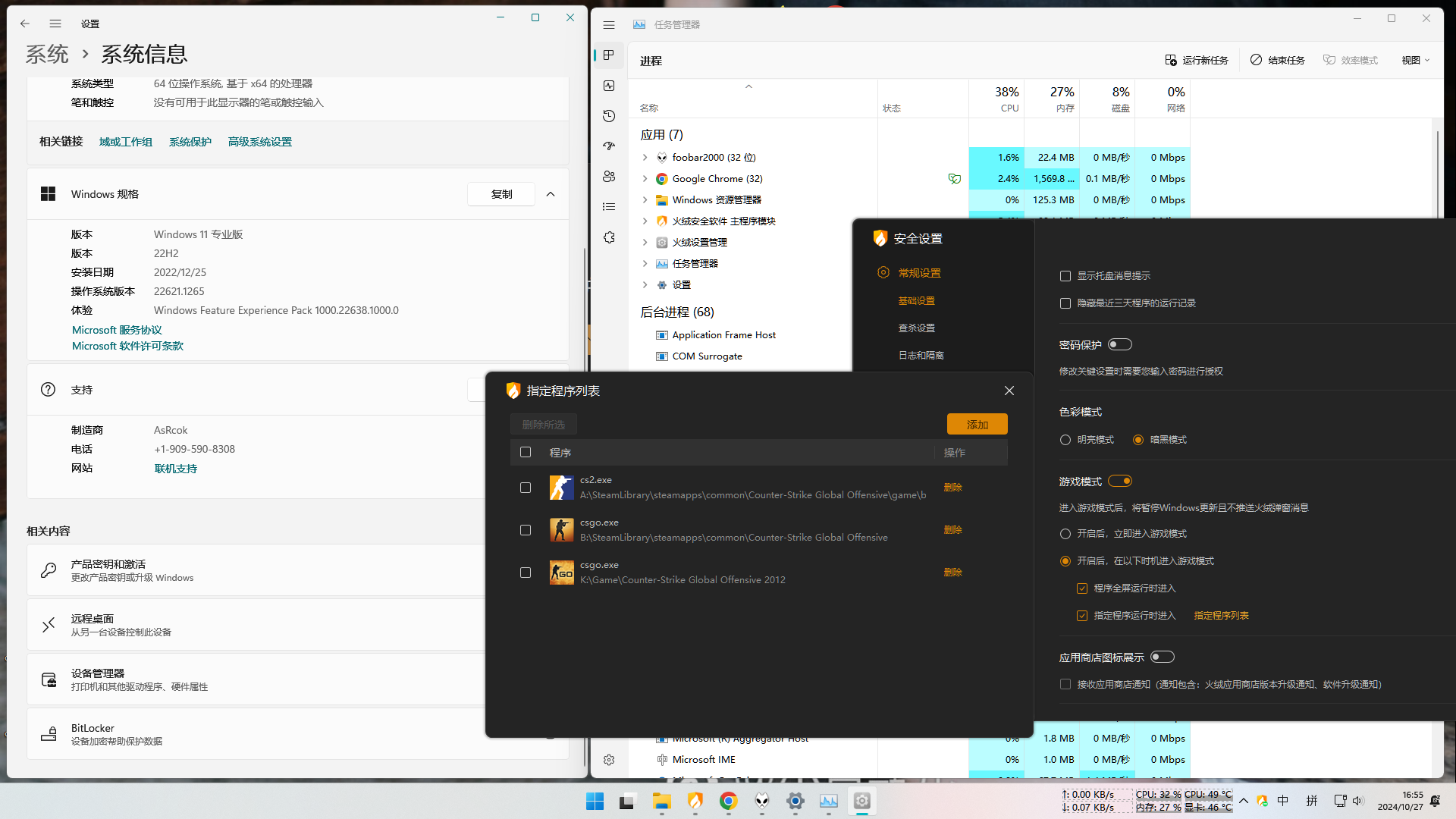Turn off the game mode switch

[x=1120, y=481]
